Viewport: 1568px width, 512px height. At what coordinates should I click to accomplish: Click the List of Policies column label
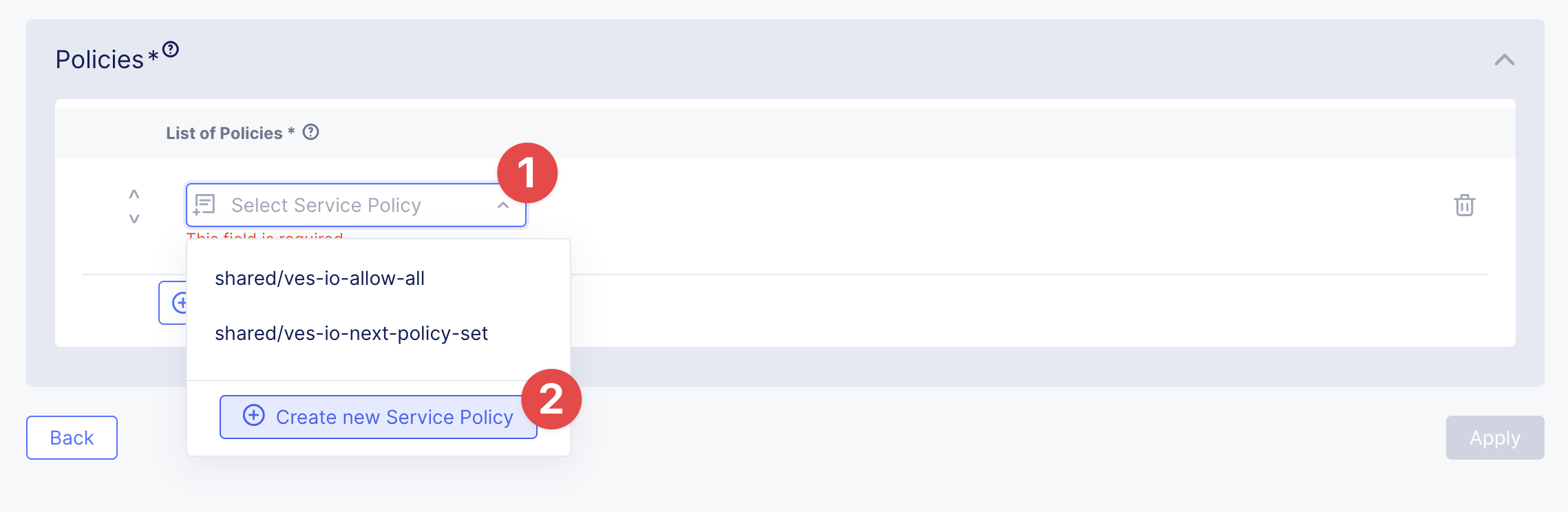point(224,133)
